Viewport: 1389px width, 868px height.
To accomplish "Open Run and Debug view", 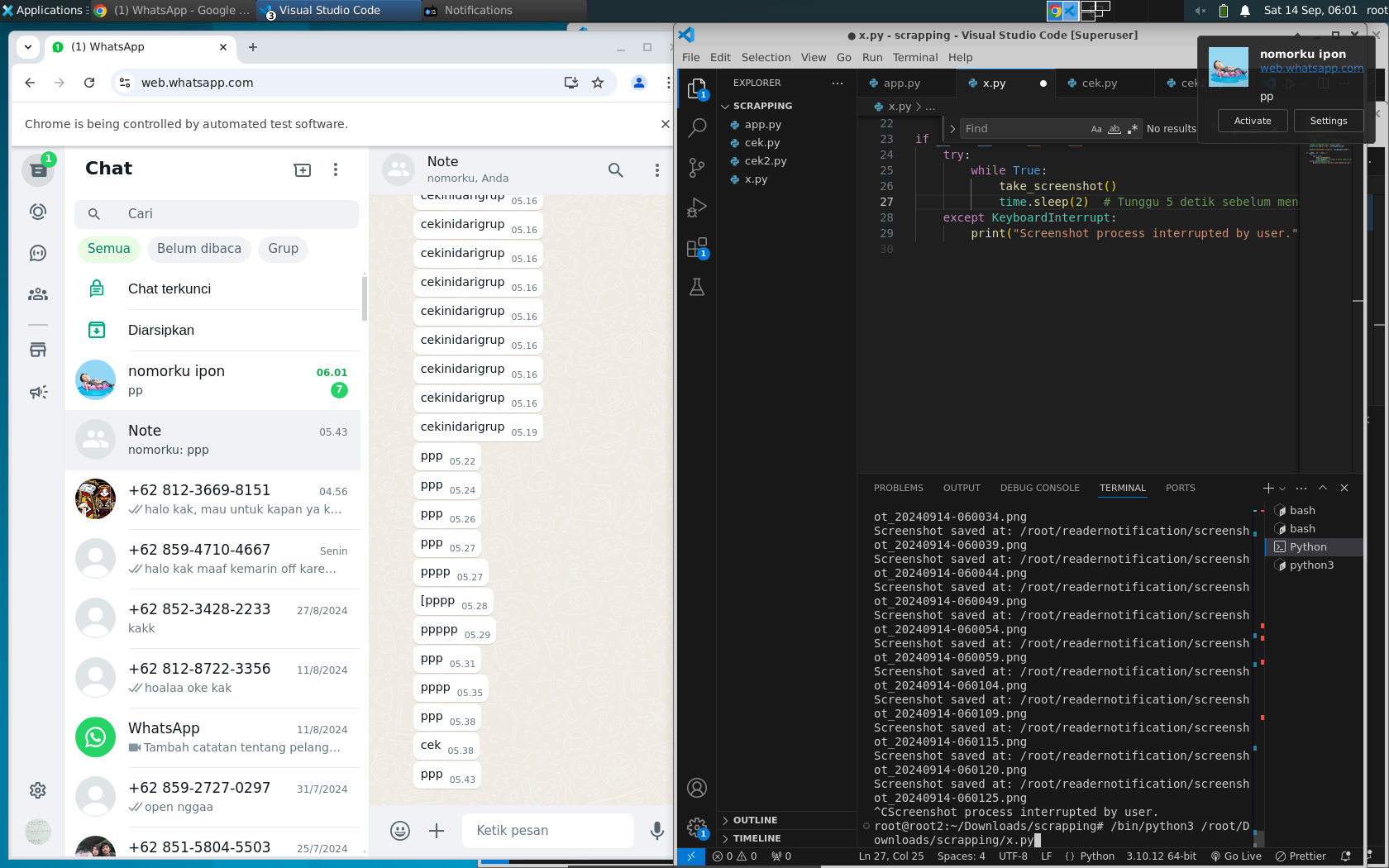I will pyautogui.click(x=697, y=207).
